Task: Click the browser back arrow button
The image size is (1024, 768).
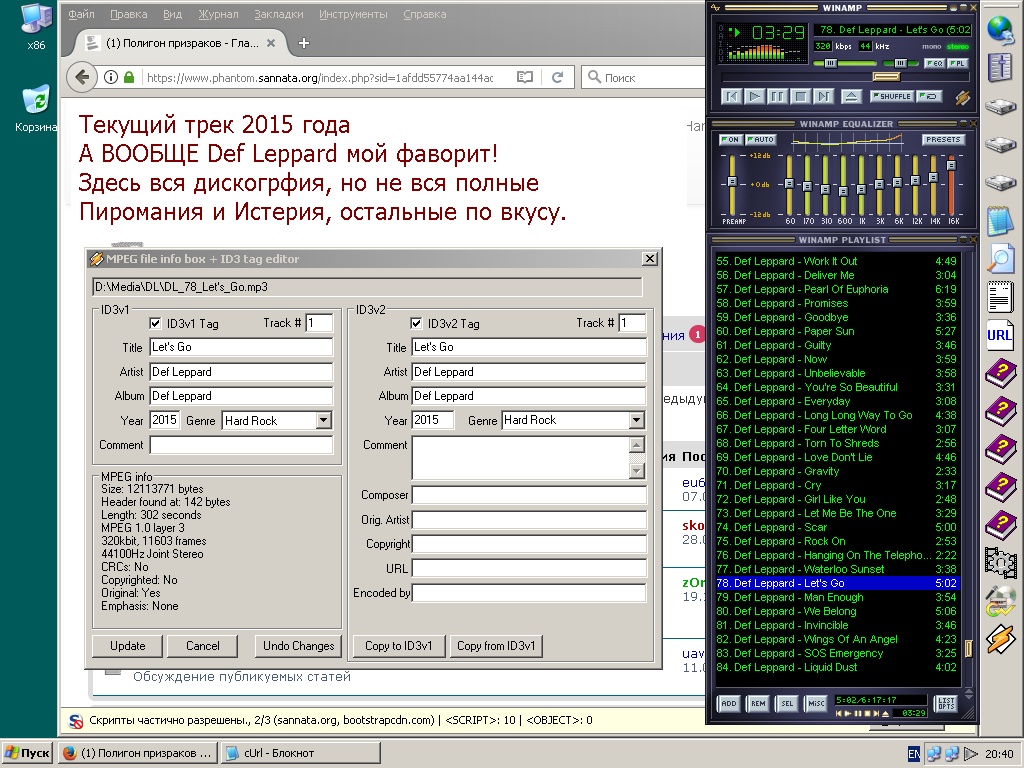Action: (x=82, y=77)
